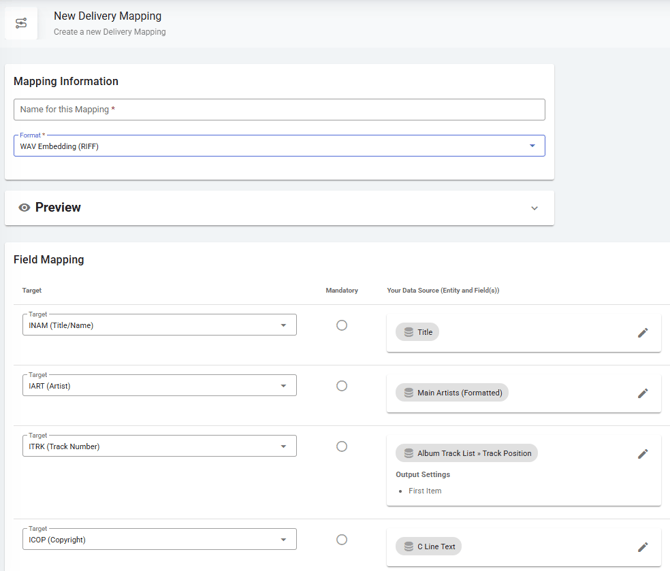Set ICOP (Copyright) as mandatory
The height and width of the screenshot is (571, 670).
coord(342,540)
